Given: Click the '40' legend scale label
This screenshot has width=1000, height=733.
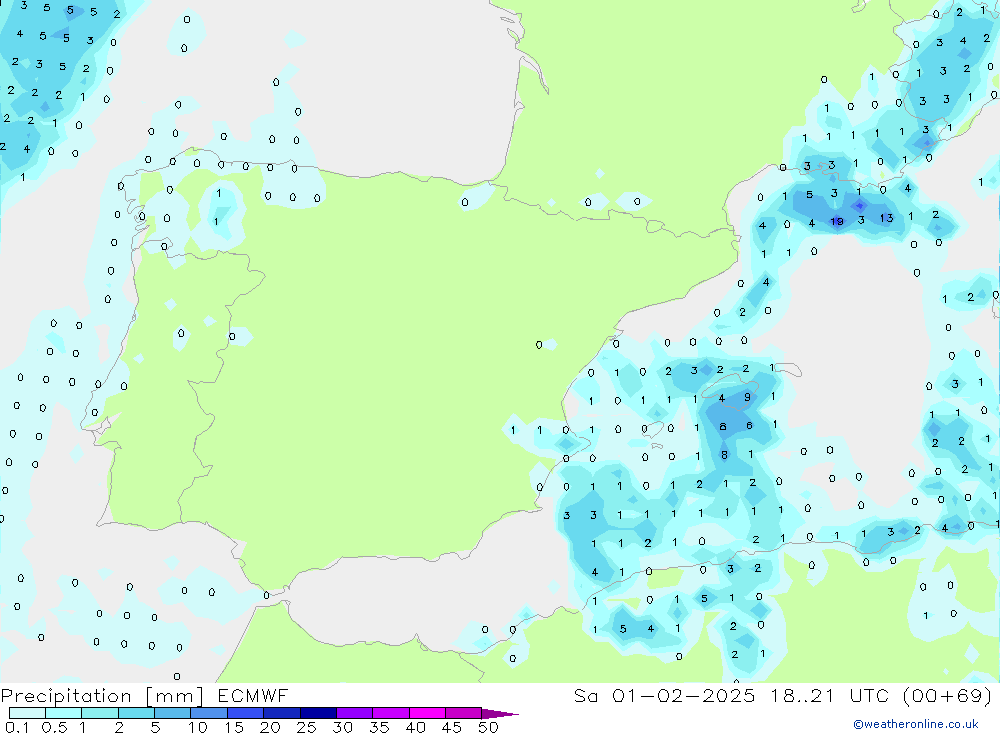Looking at the screenshot, I should (415, 727).
